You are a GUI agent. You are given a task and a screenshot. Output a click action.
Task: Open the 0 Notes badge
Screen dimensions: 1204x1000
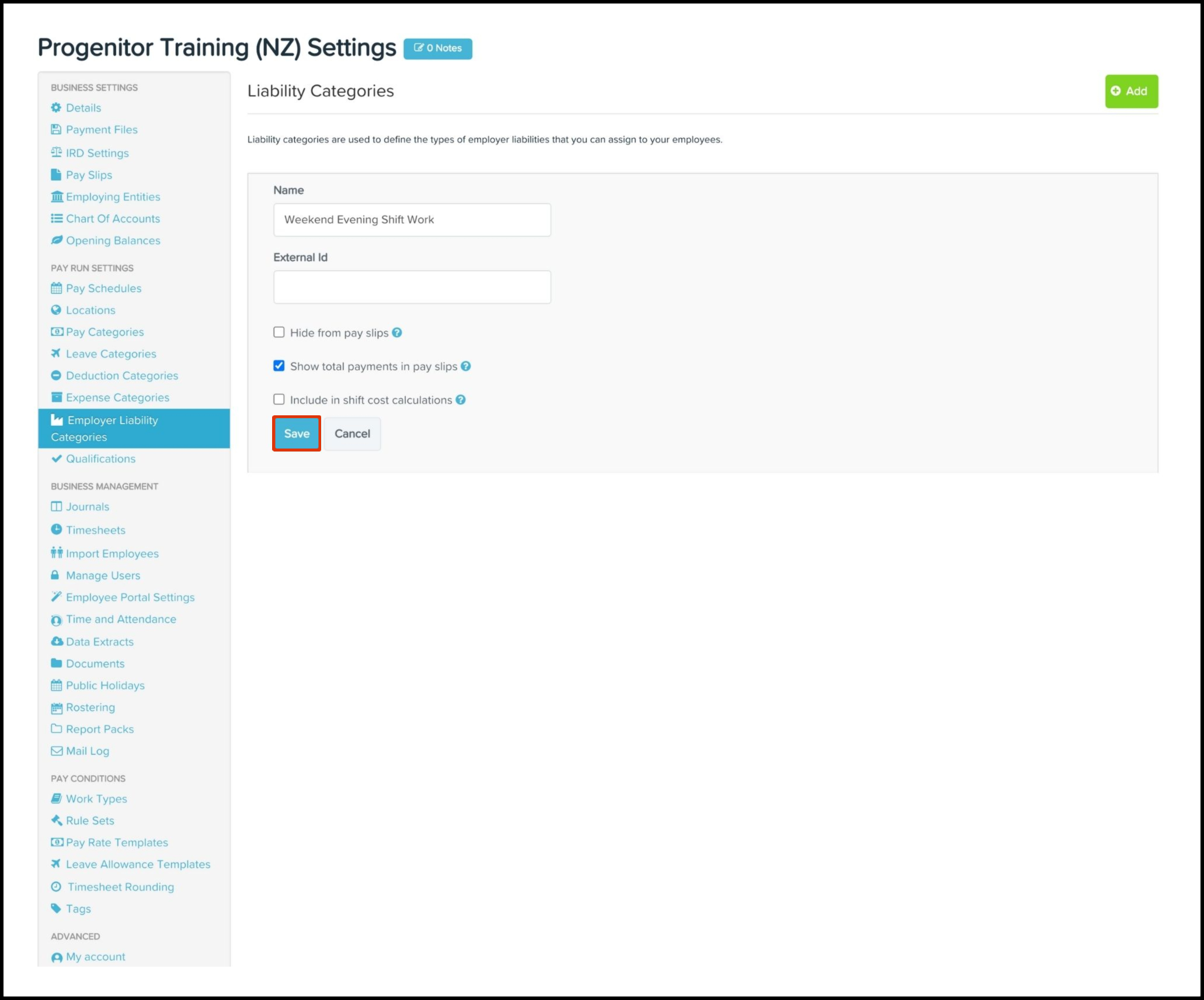pyautogui.click(x=438, y=48)
